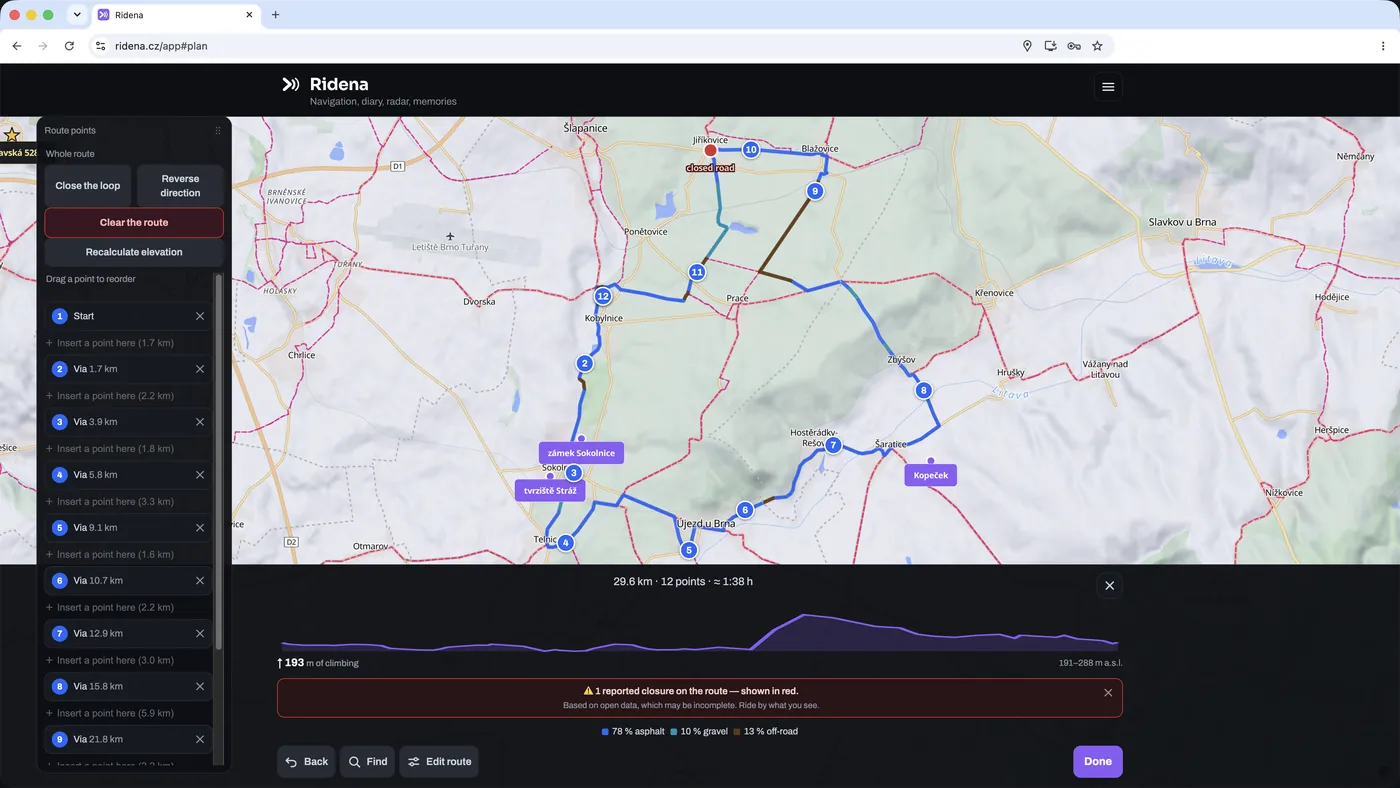Click the elevation profile chart peak
Image resolution: width=1400 pixels, height=788 pixels.
pos(803,616)
